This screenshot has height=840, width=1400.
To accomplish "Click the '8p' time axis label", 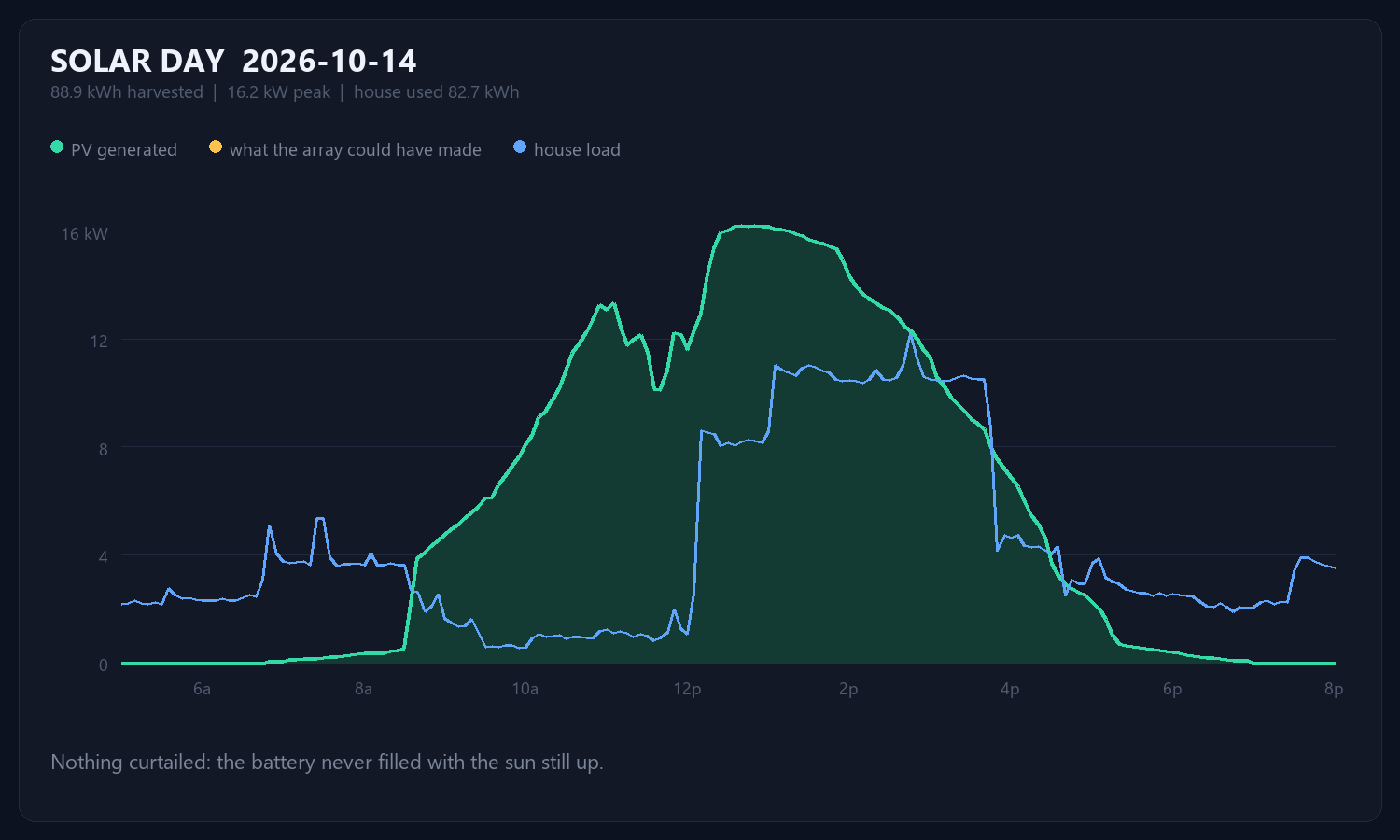I will tap(1334, 689).
